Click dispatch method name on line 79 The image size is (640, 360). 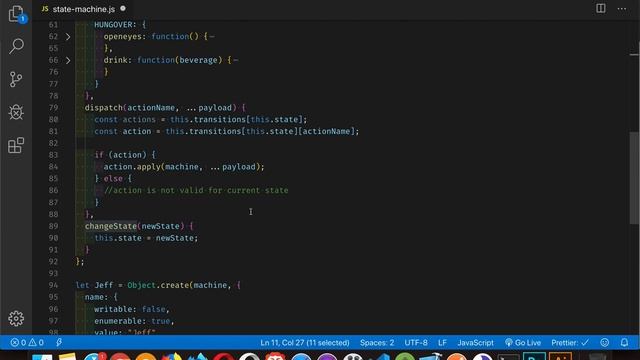pyautogui.click(x=104, y=108)
